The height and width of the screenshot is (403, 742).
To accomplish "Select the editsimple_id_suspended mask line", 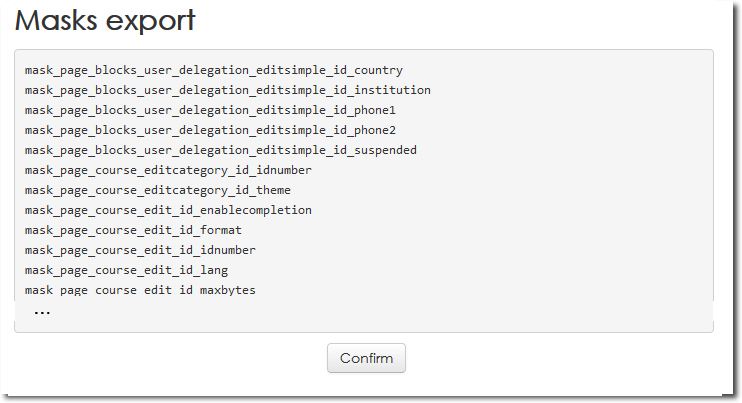I will 220,150.
